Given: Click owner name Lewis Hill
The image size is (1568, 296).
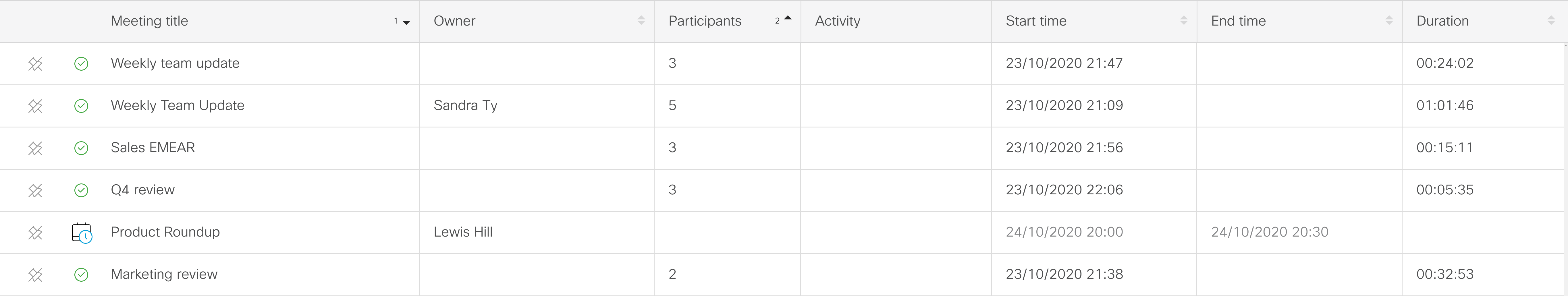Looking at the screenshot, I should tap(463, 232).
